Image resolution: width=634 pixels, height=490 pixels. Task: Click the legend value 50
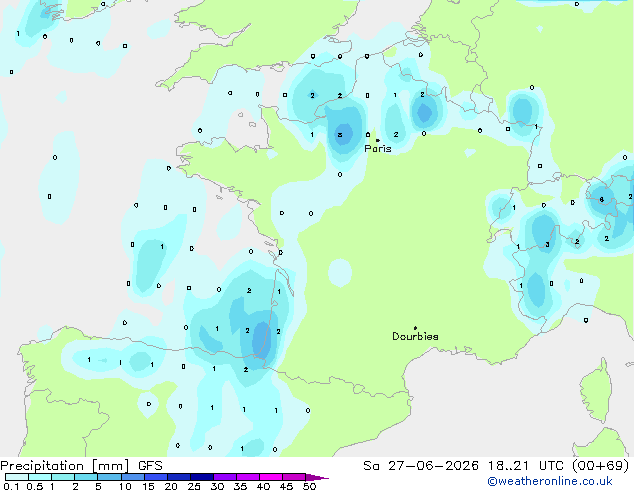310,486
